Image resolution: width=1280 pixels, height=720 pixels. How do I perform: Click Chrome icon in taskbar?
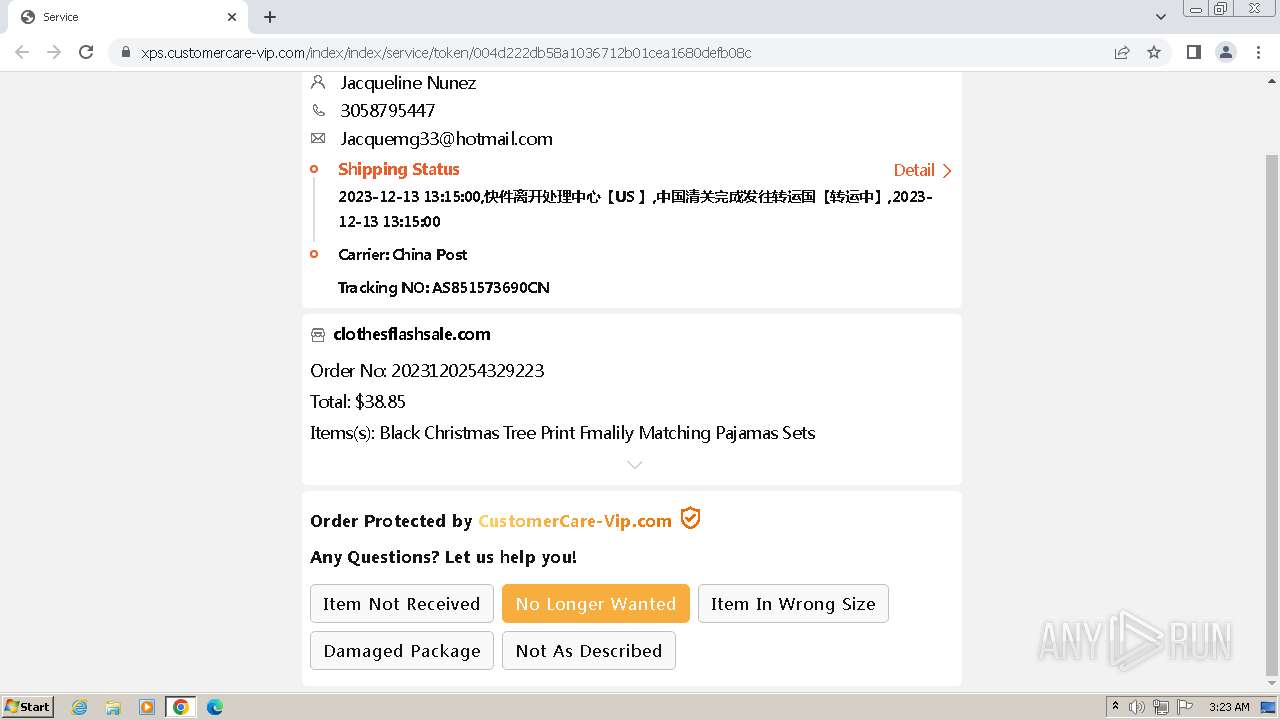click(181, 707)
